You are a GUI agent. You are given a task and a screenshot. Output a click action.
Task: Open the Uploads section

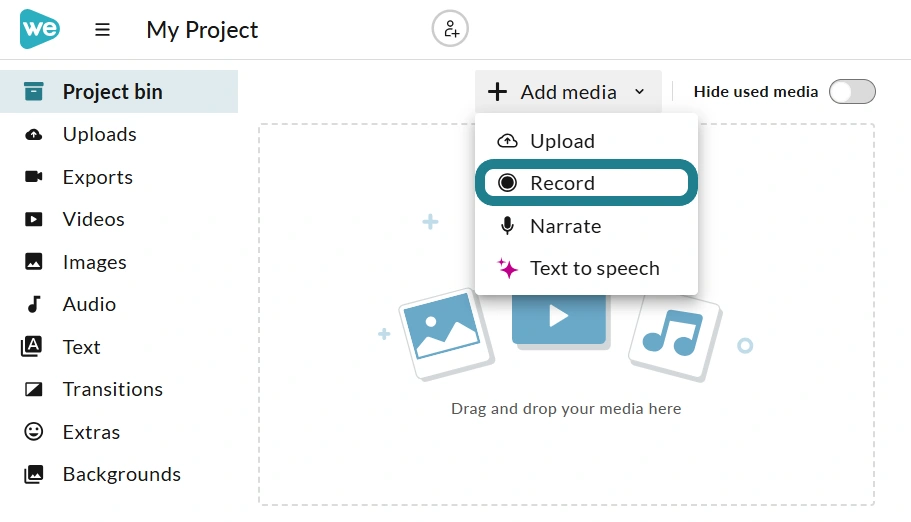click(x=119, y=135)
